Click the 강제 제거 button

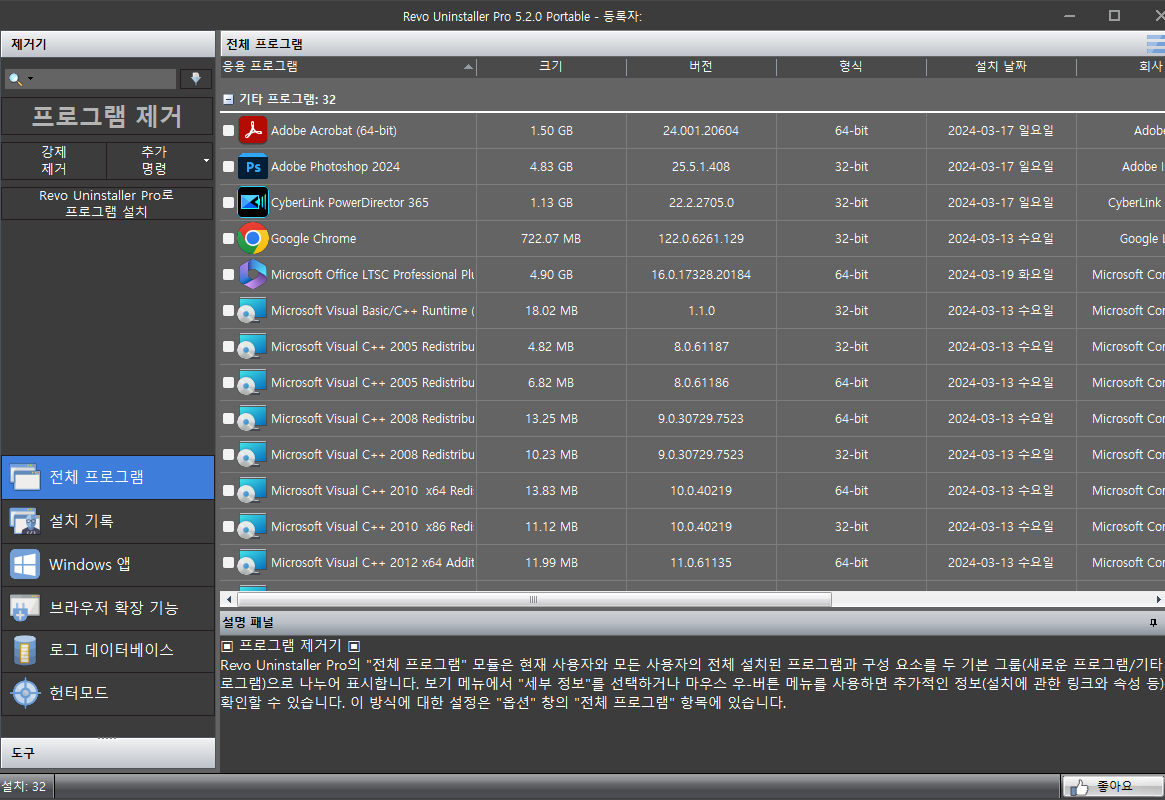[54, 160]
